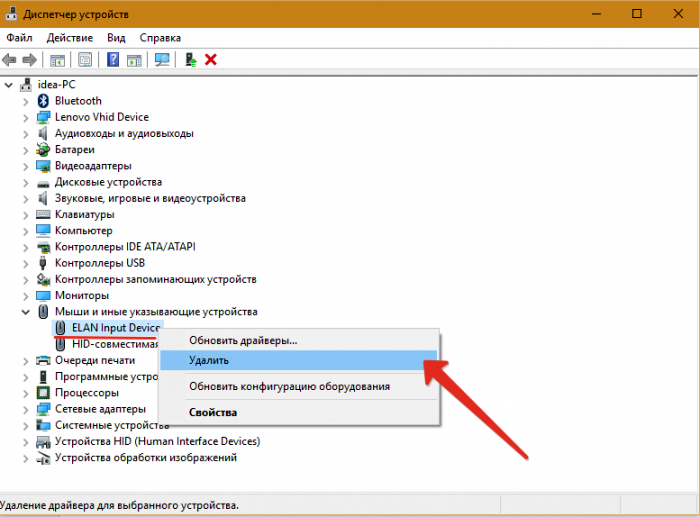Click the Видеоадаптеры display adapter icon
The width and height of the screenshot is (700, 517).
click(x=43, y=166)
